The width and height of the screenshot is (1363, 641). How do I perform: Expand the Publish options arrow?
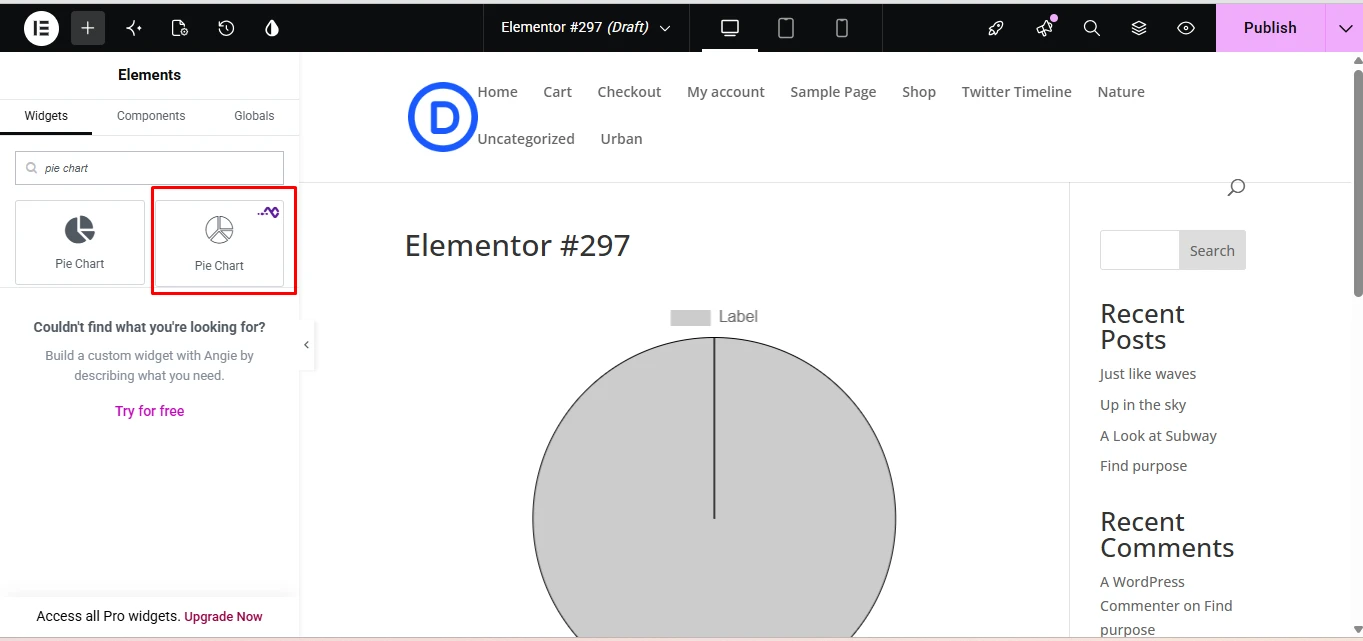tap(1345, 28)
